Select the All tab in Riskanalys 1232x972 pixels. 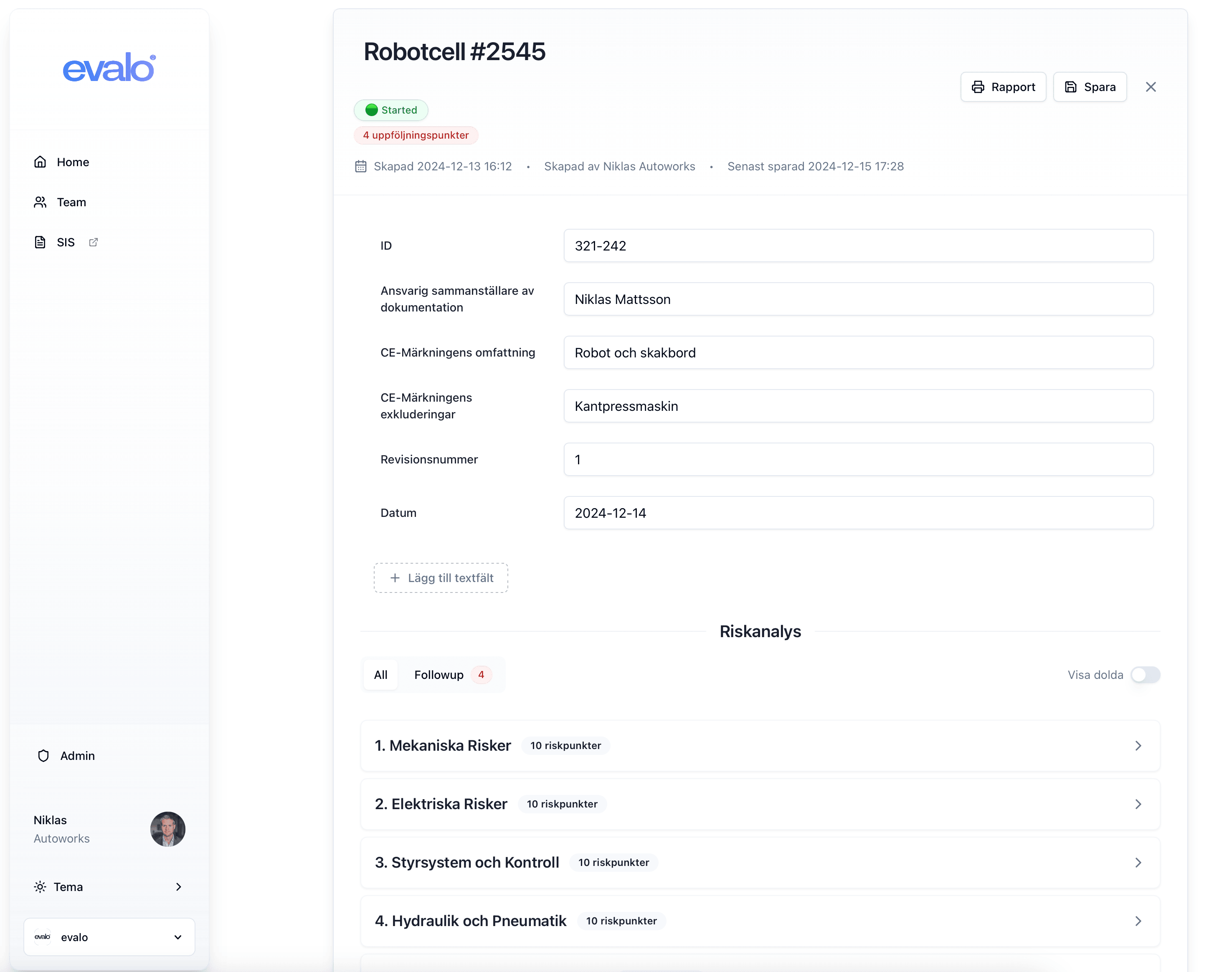381,674
